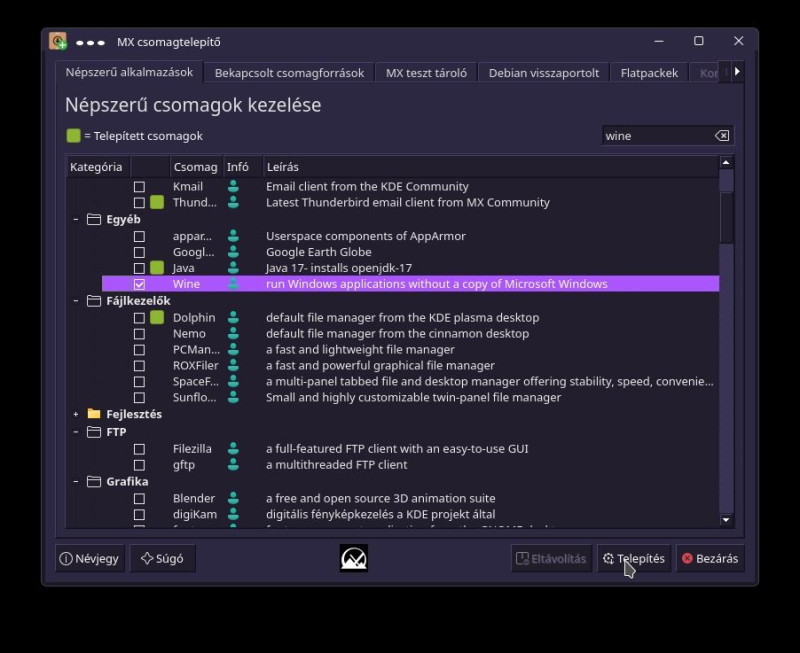Open info for the Kmail package

pos(233,187)
